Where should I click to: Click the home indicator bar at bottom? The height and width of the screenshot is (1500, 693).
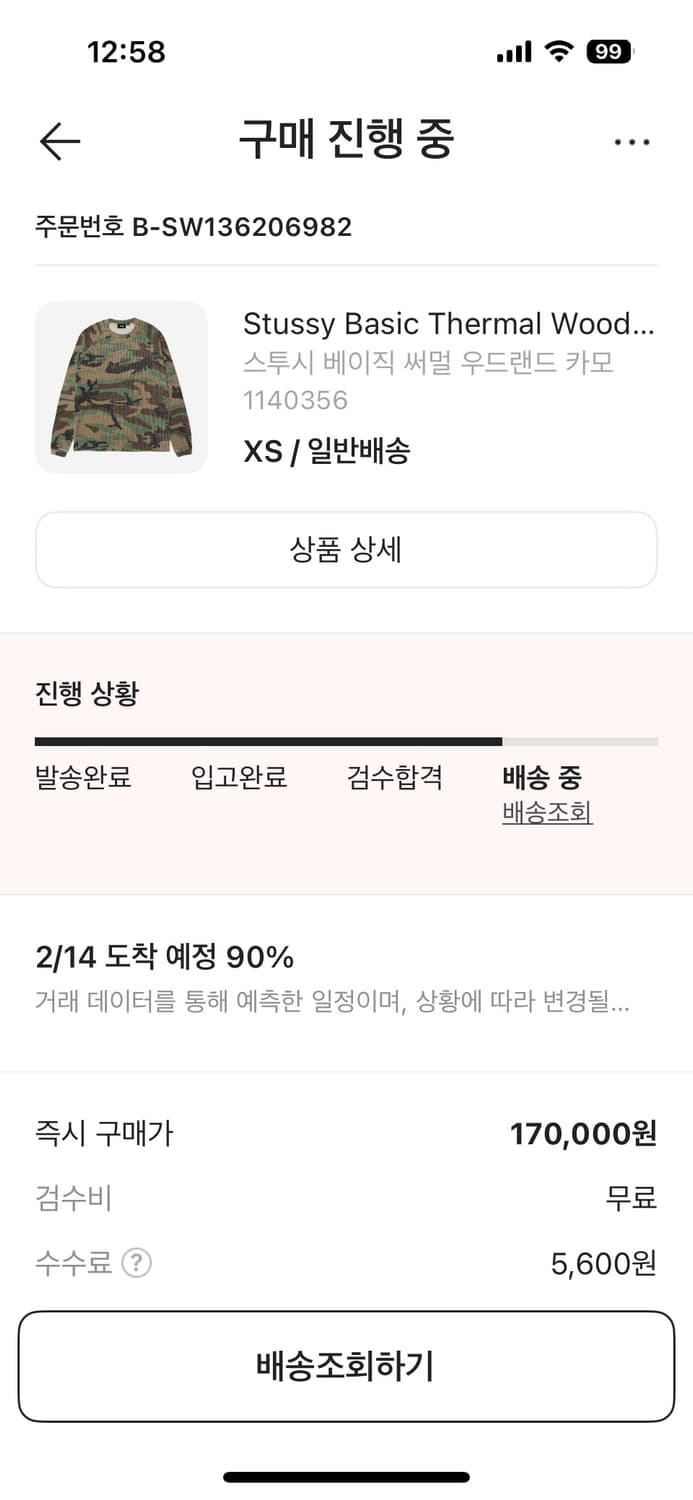(346, 1475)
